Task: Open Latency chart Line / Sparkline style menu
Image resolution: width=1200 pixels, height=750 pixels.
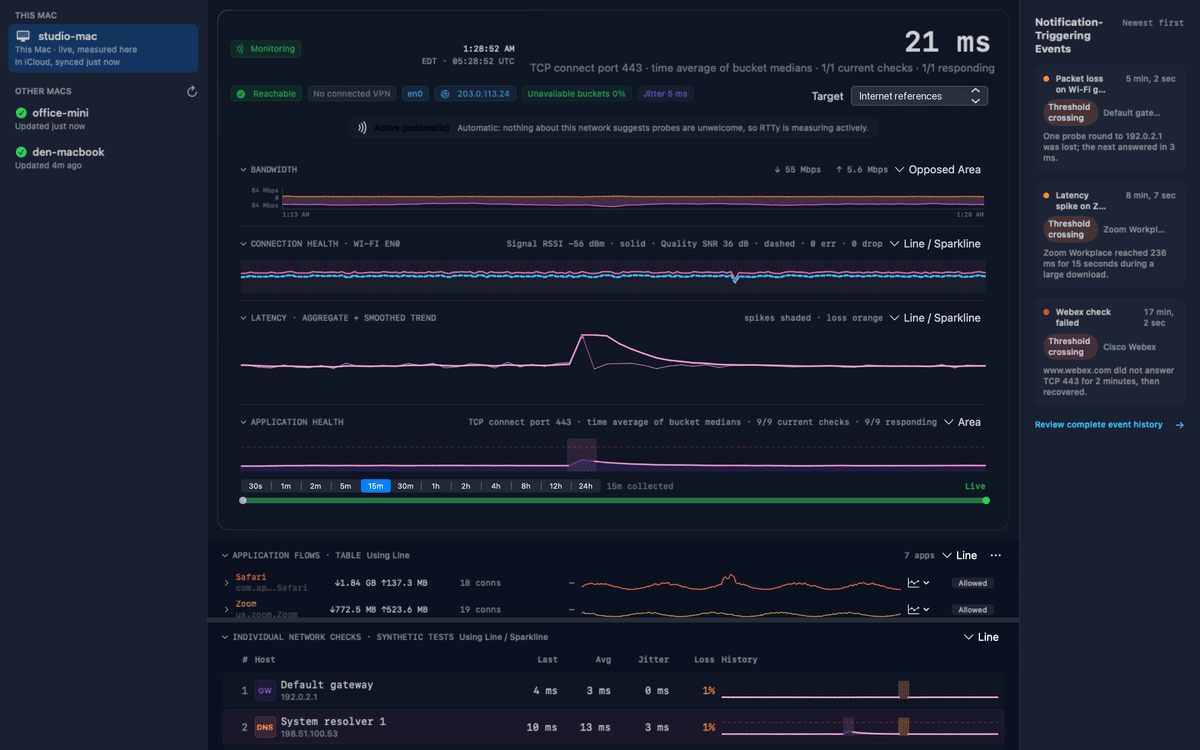Action: [935, 318]
